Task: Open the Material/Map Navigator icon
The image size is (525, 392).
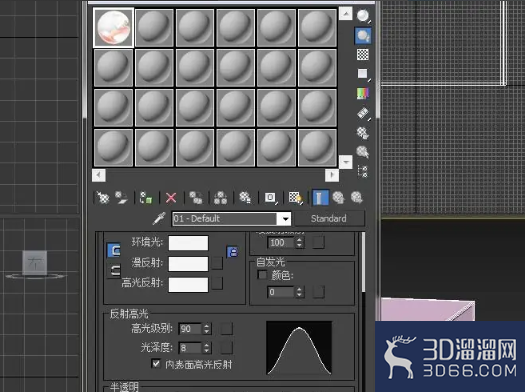Action: point(363,171)
